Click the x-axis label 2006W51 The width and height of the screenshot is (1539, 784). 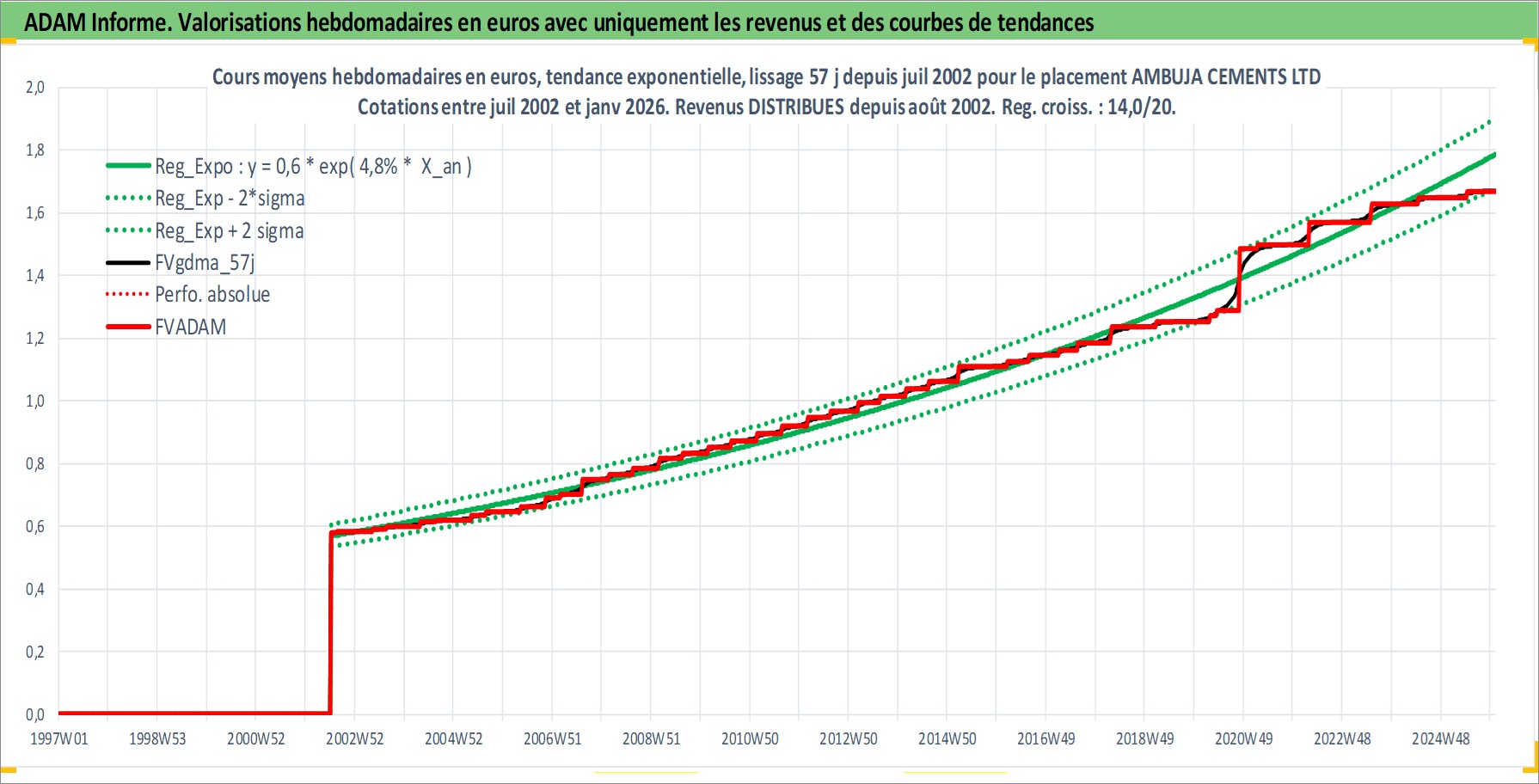(x=553, y=738)
